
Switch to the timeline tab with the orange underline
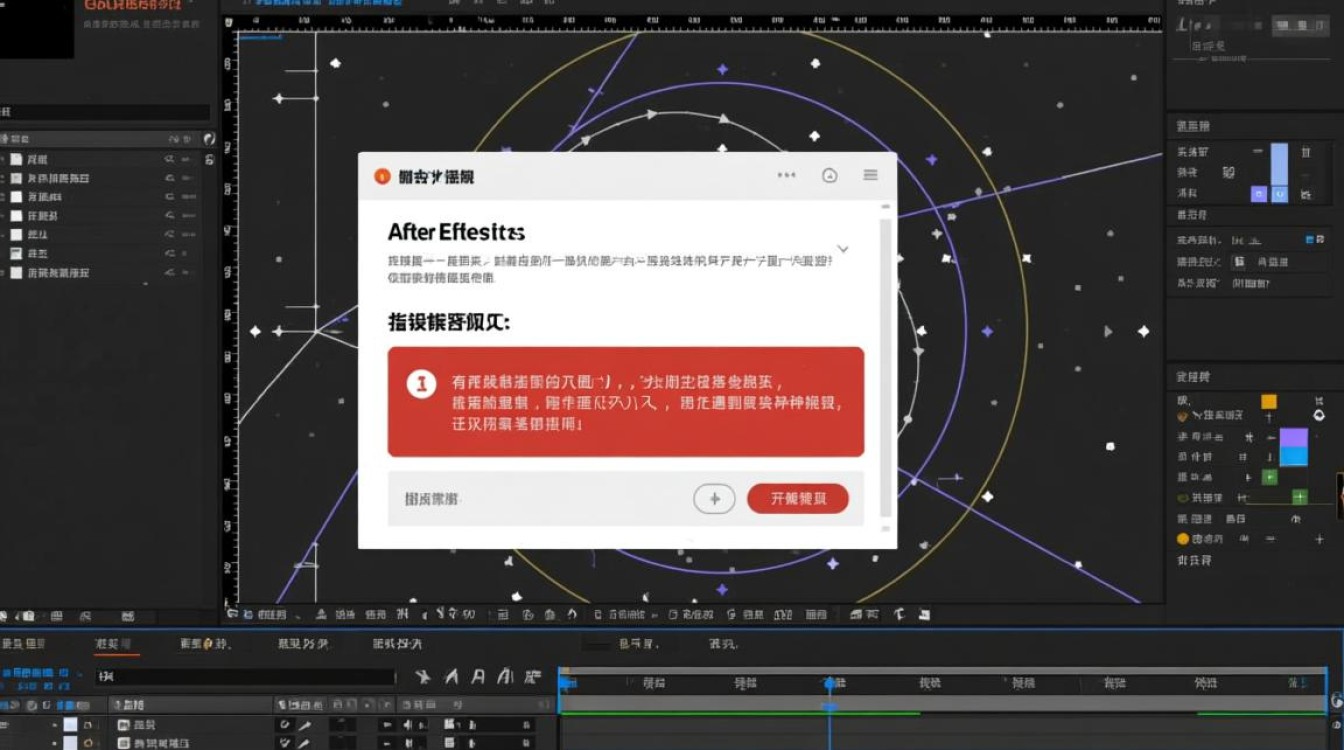[118, 644]
